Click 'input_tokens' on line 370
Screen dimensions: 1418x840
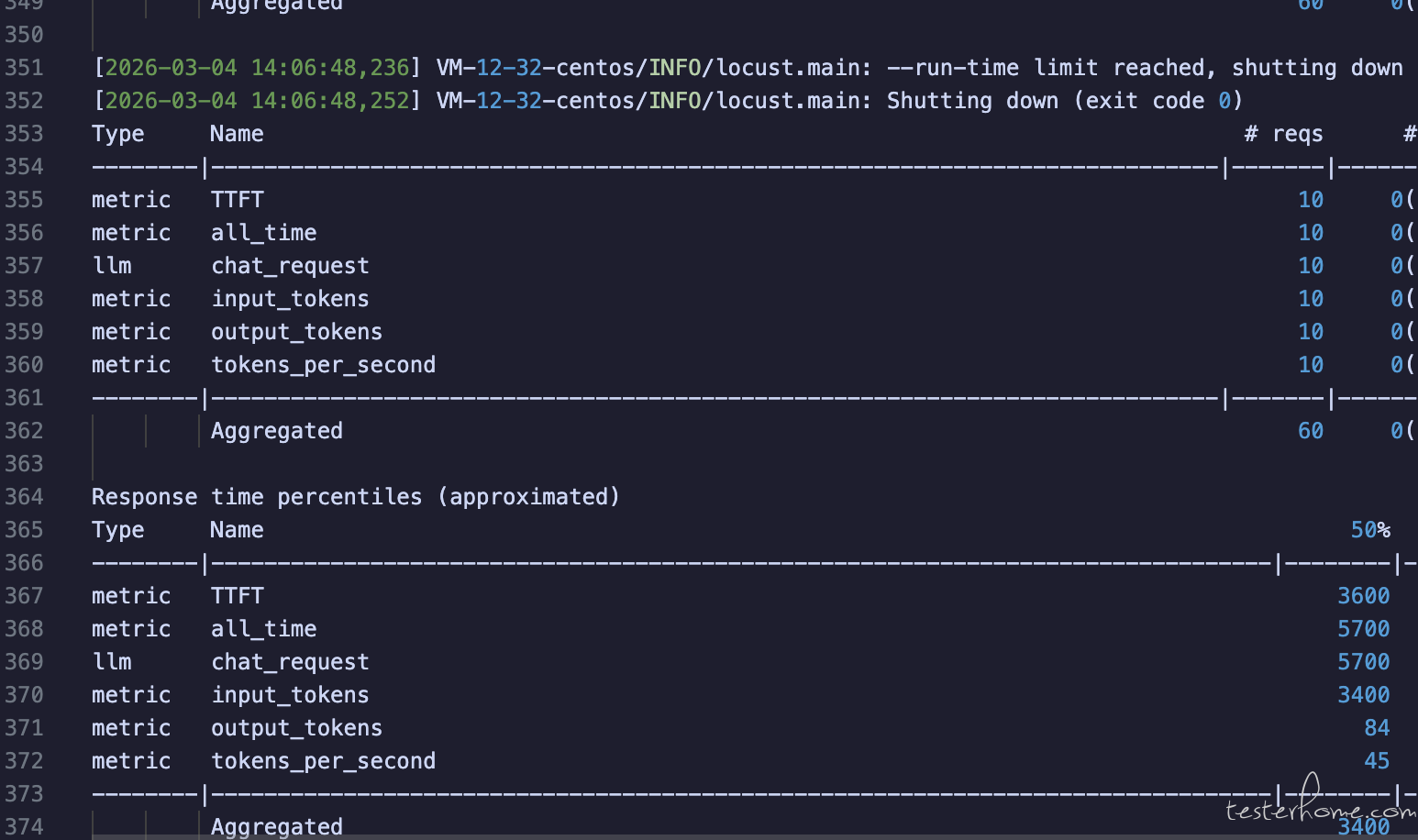pyautogui.click(x=290, y=695)
